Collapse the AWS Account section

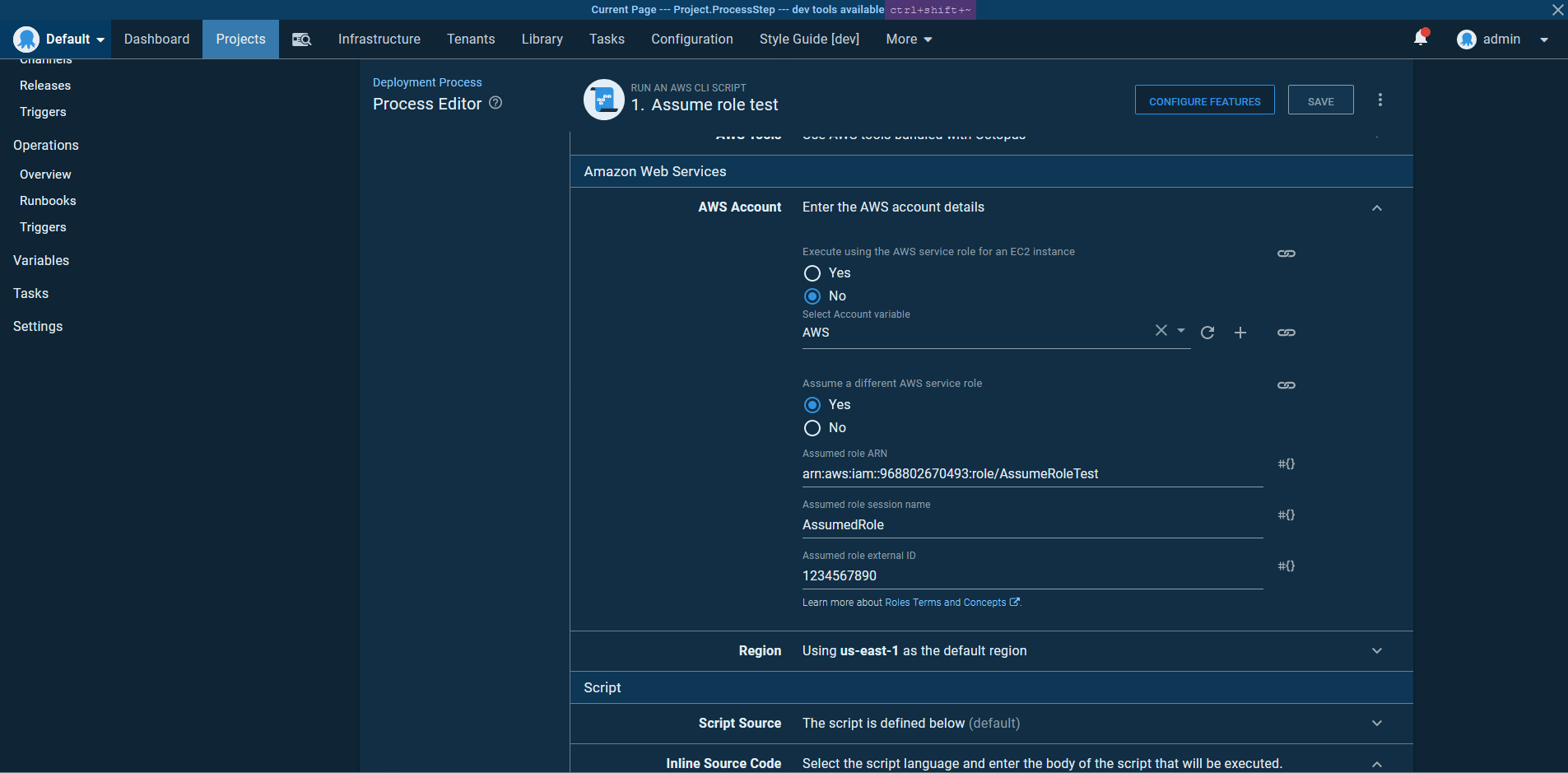point(1376,208)
